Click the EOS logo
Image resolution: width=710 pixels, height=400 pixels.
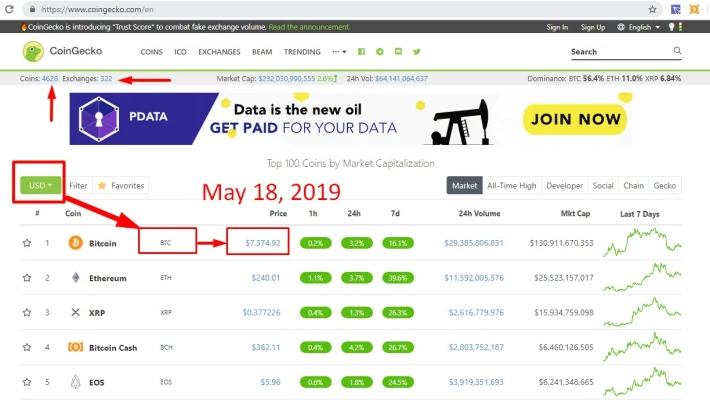(76, 382)
